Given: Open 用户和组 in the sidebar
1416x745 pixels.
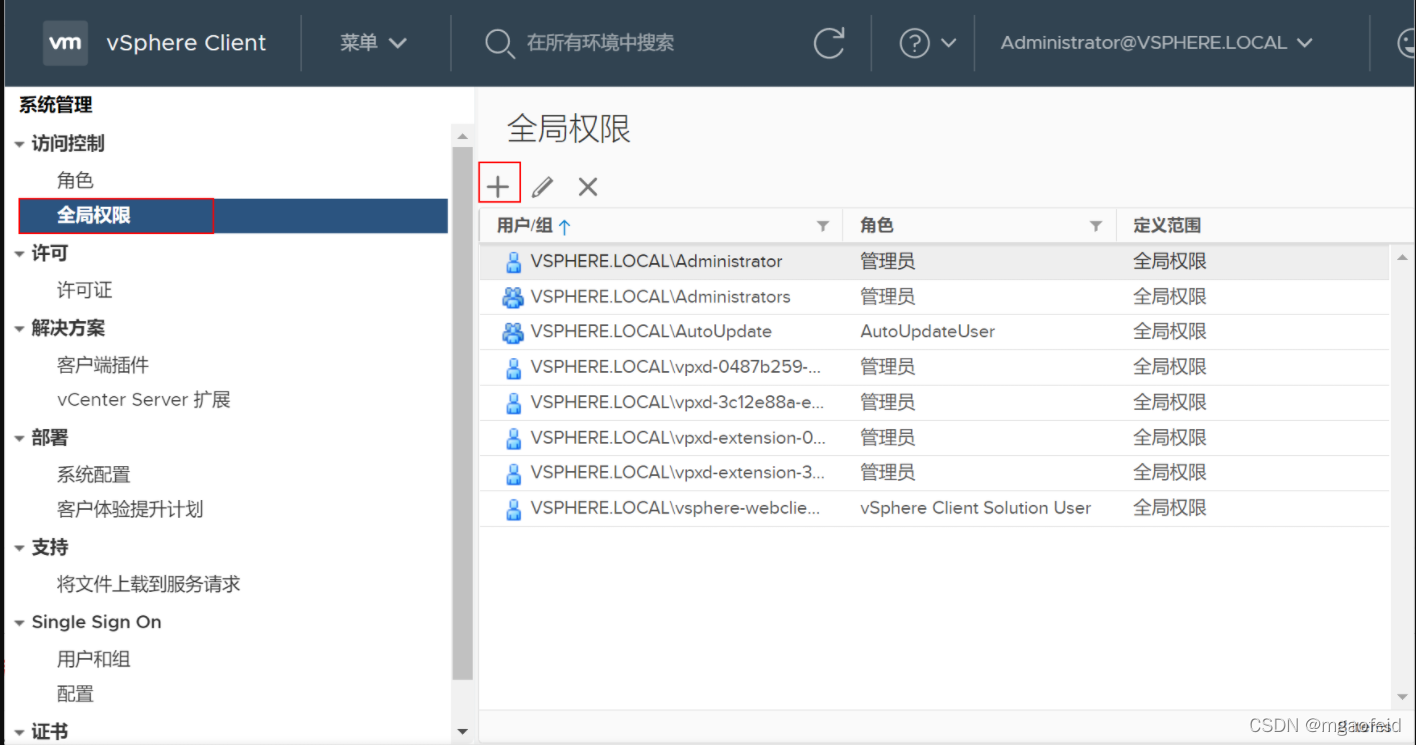Looking at the screenshot, I should (94, 659).
